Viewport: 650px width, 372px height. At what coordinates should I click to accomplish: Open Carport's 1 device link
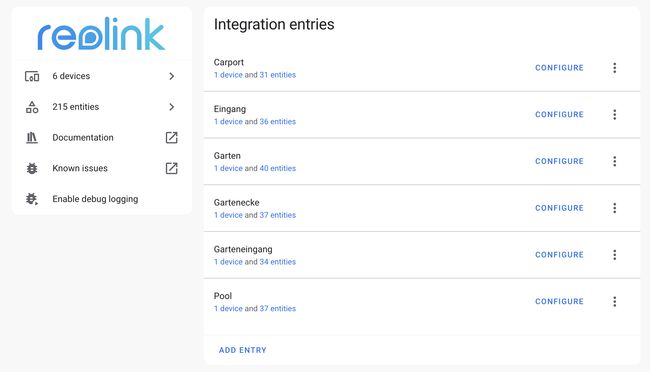coord(228,75)
